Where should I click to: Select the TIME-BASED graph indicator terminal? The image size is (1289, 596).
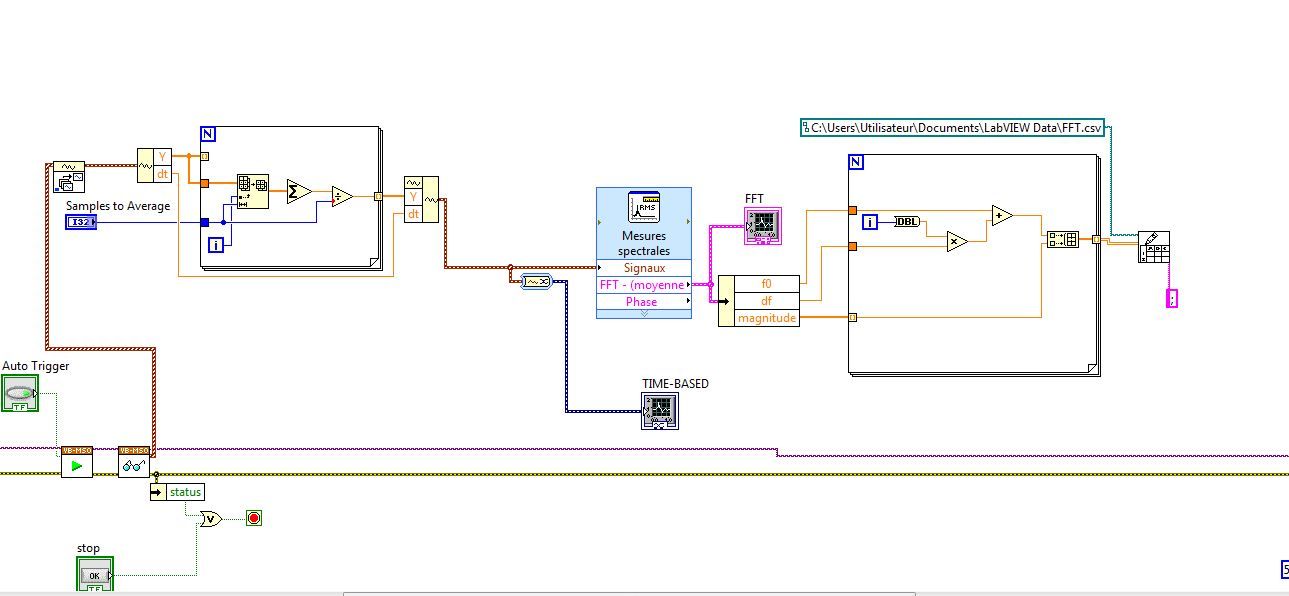pos(659,411)
